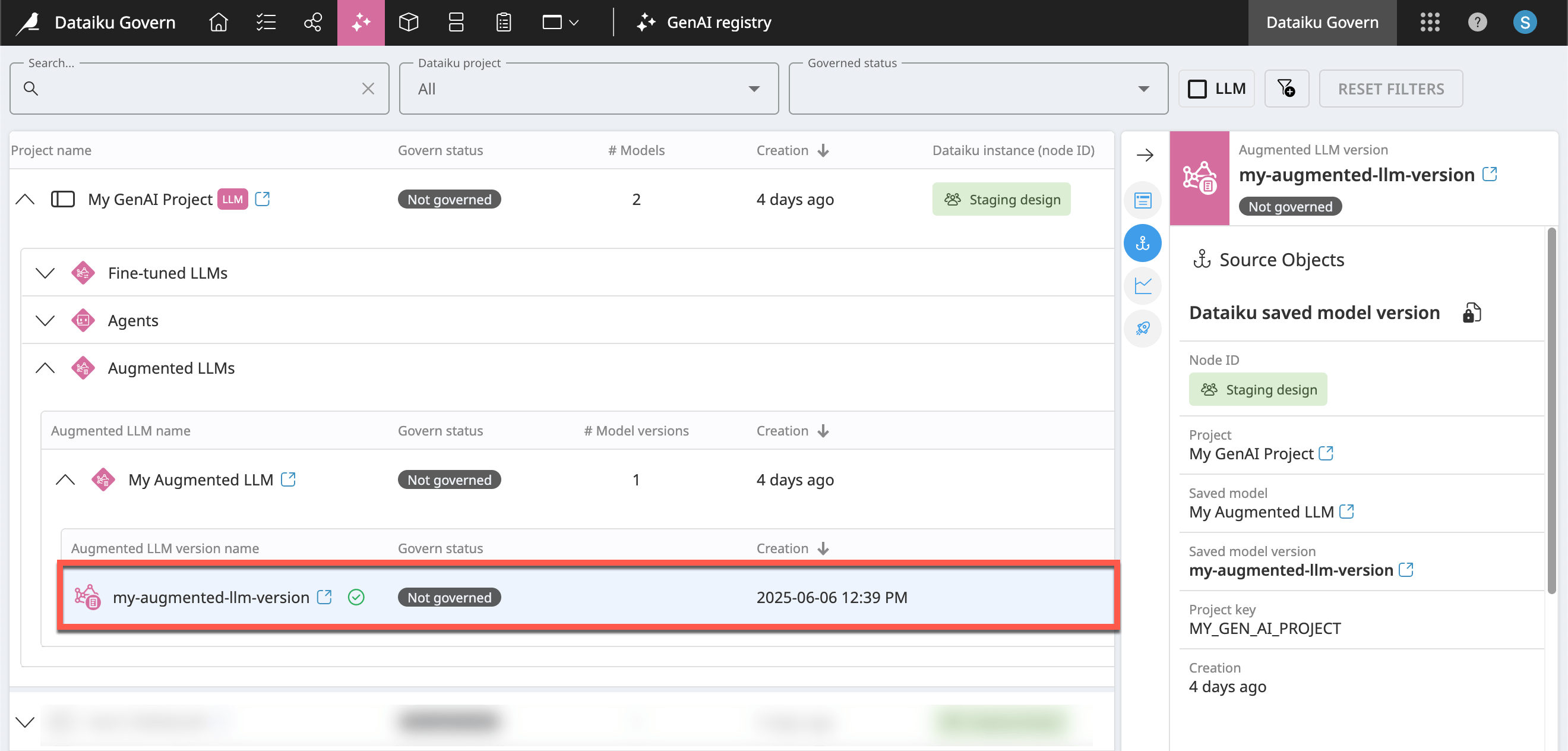Select the my-augmented-llm-version row name
1568x751 pixels.
tap(211, 598)
